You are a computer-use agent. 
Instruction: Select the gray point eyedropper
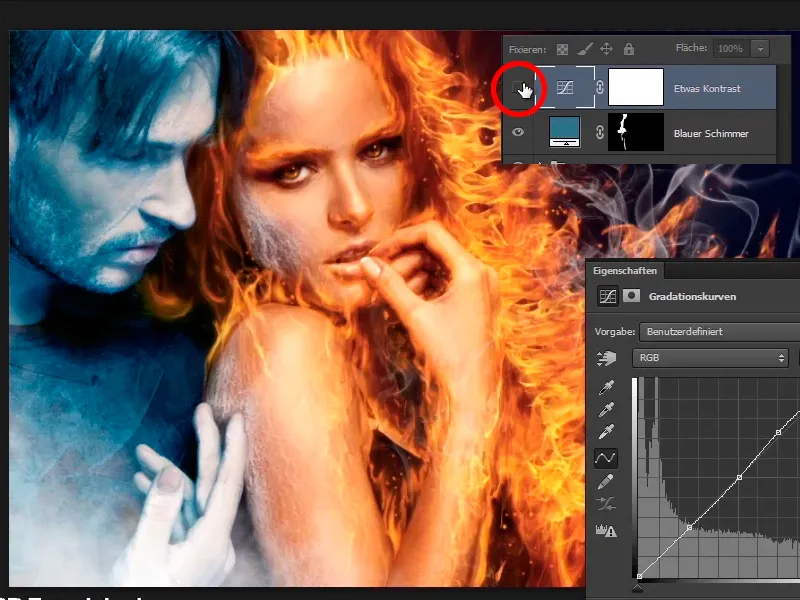[606, 410]
